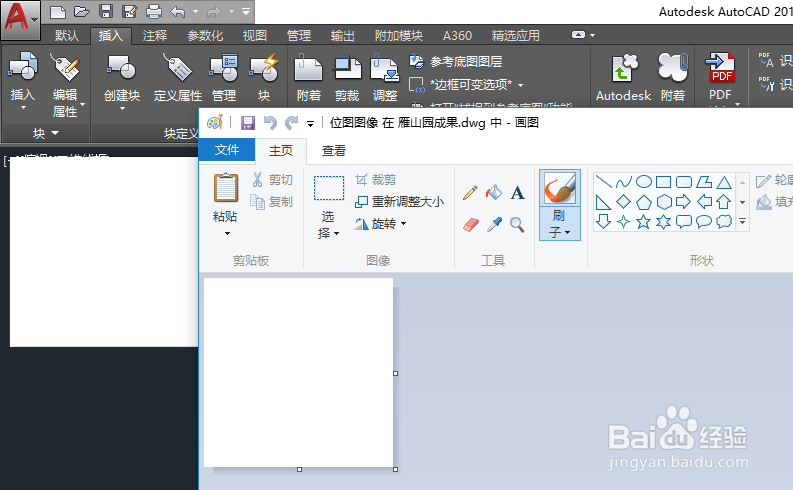The image size is (793, 490).
Task: Click Attach reference icon in AutoCAD
Action: [309, 66]
